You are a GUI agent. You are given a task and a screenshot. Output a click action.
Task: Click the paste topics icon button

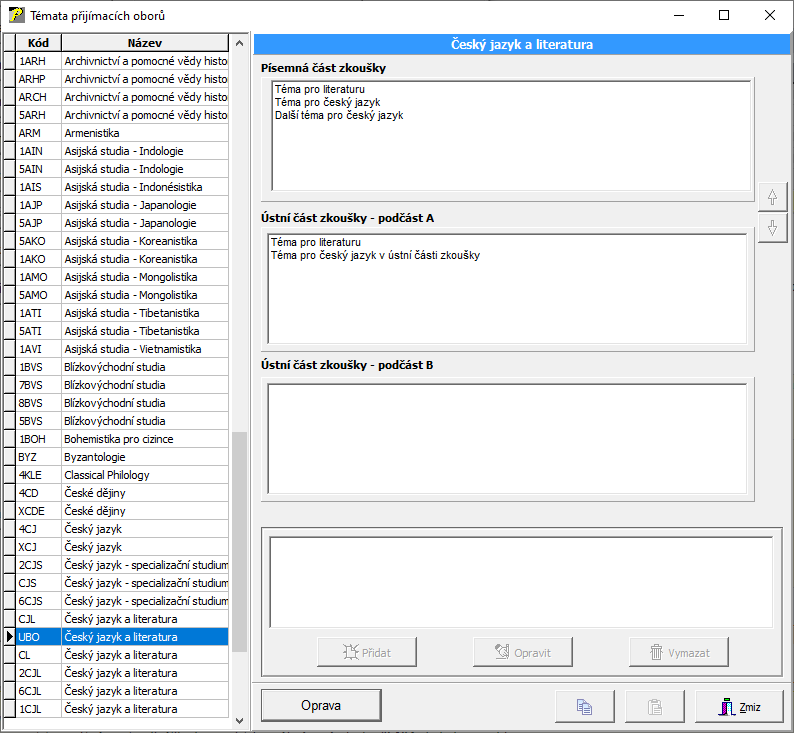(655, 706)
